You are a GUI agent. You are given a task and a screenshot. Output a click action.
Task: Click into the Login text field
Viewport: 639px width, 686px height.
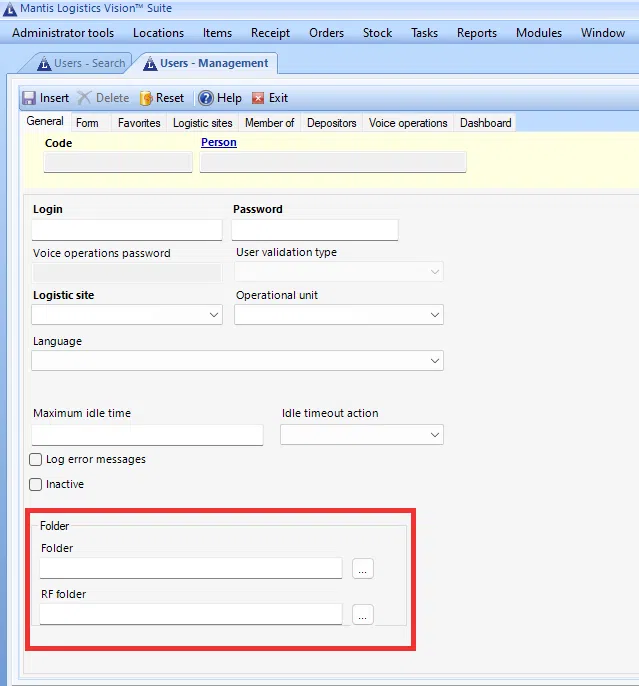(x=127, y=230)
